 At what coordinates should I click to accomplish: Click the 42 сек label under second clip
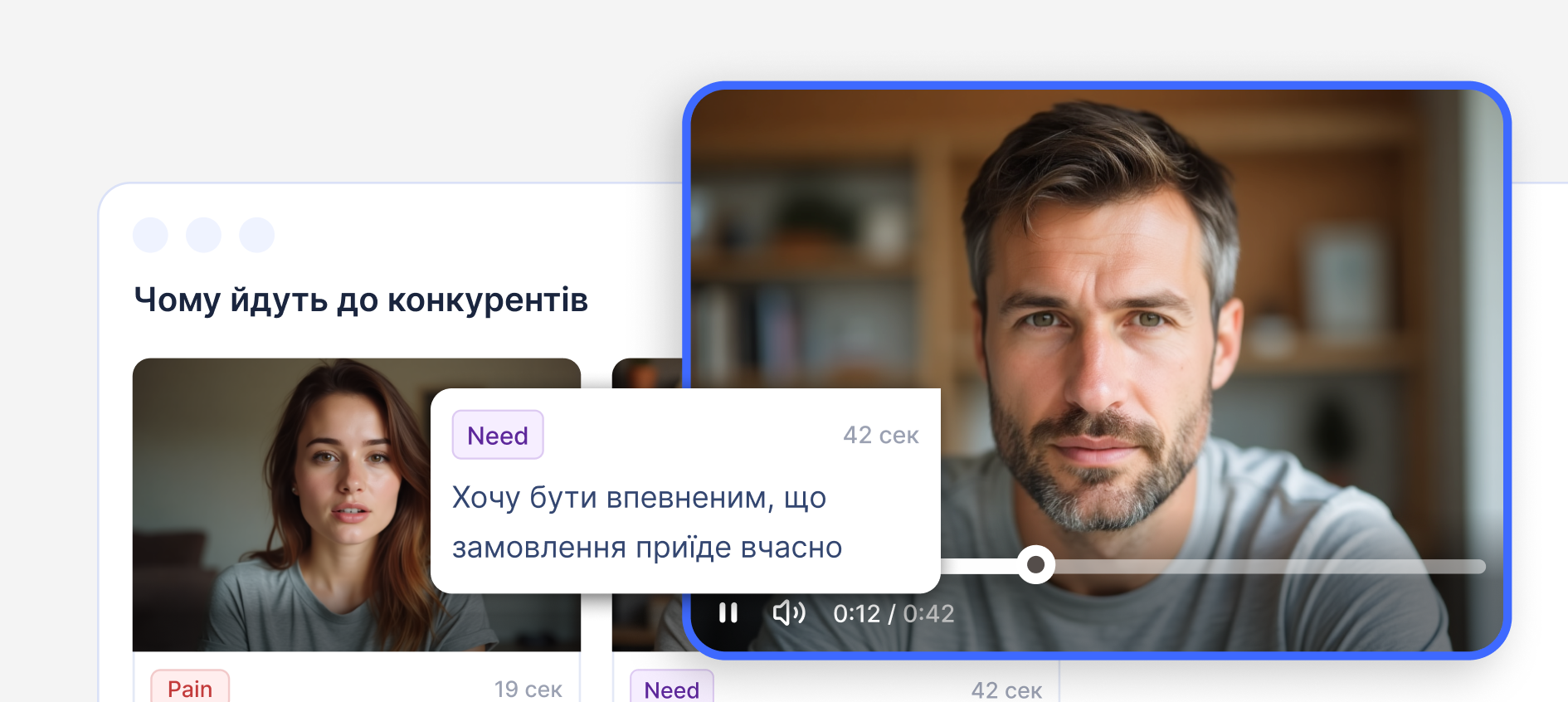coord(1006,690)
